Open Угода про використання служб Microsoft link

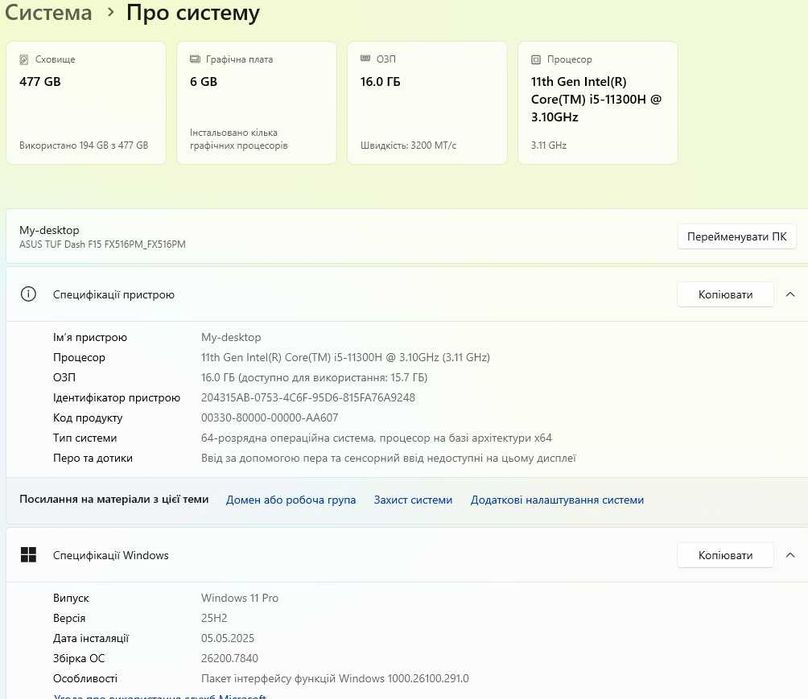point(160,695)
